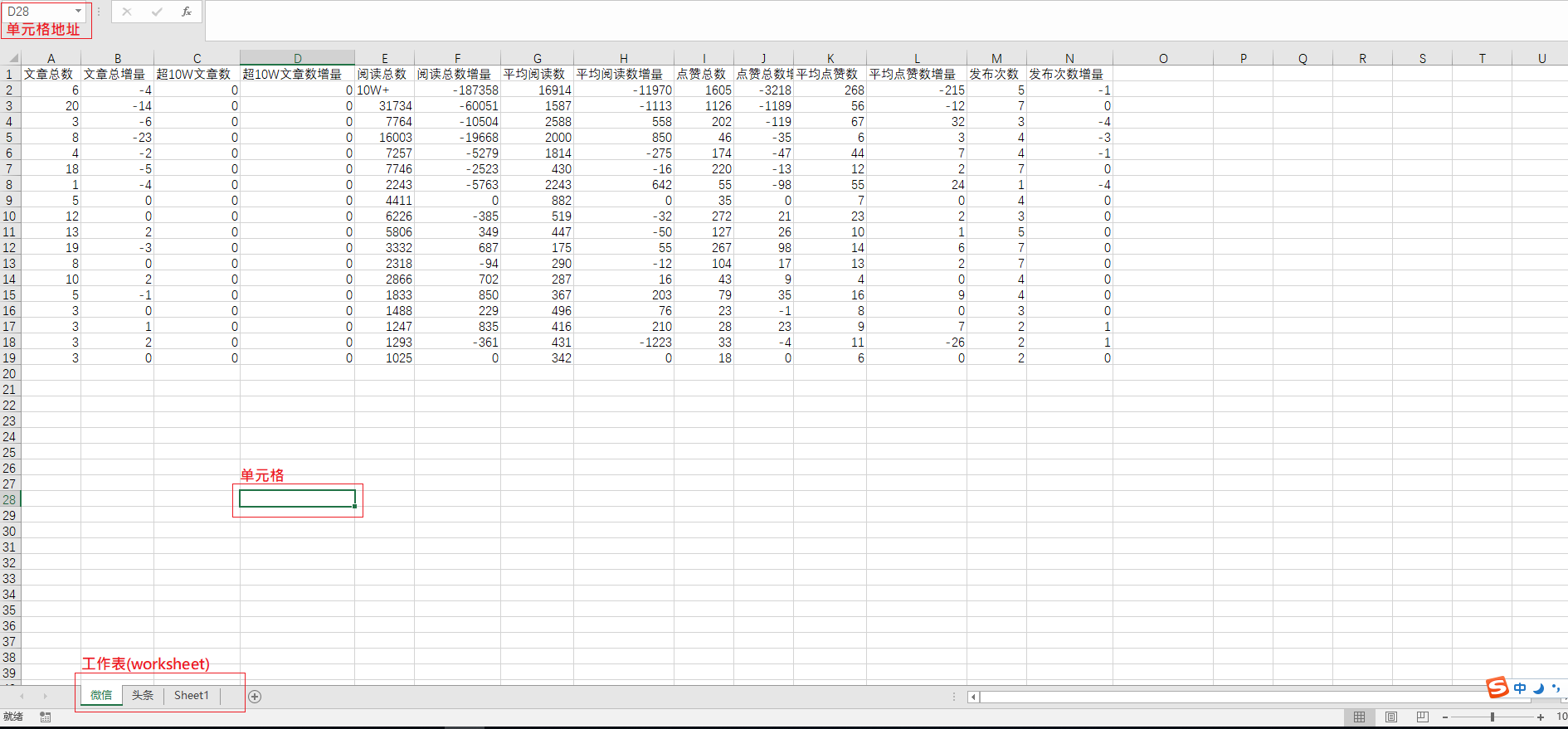
Task: Select the 发布次数增量 header cell
Action: [1070, 75]
